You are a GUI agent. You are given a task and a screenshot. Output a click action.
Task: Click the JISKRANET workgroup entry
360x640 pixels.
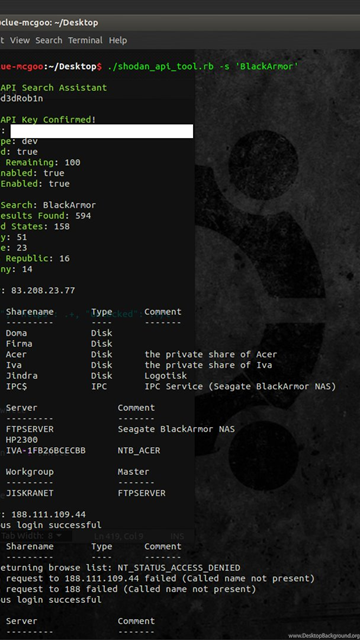(x=29, y=493)
